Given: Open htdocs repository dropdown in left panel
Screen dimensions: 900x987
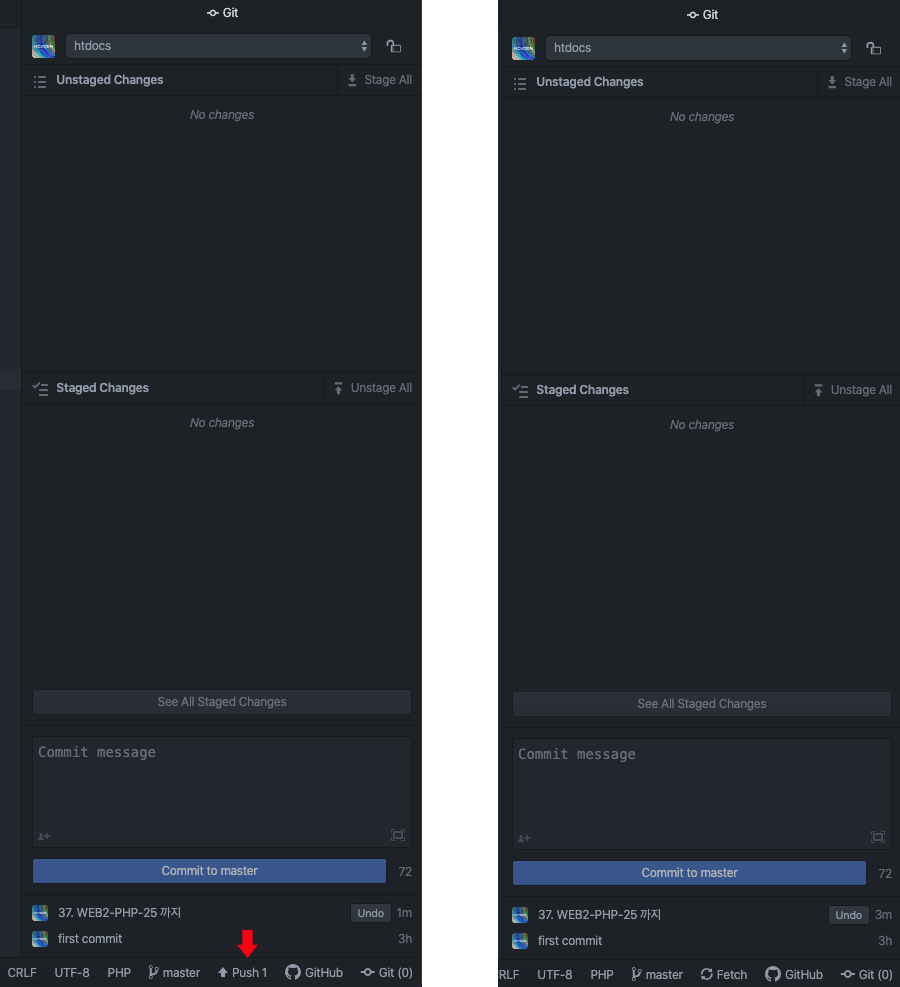Looking at the screenshot, I should (x=218, y=46).
